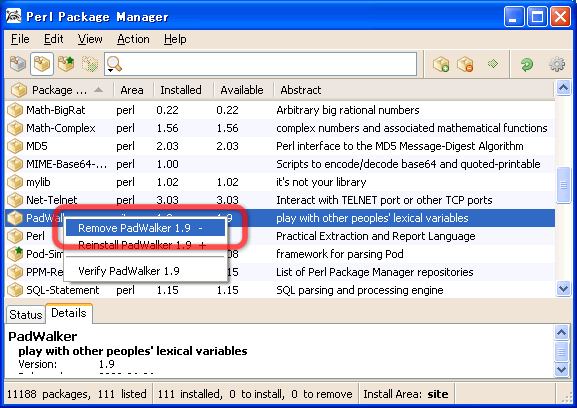577x408 pixels.
Task: Click the starred package icon of Pod-Sim row
Action: (x=15, y=254)
